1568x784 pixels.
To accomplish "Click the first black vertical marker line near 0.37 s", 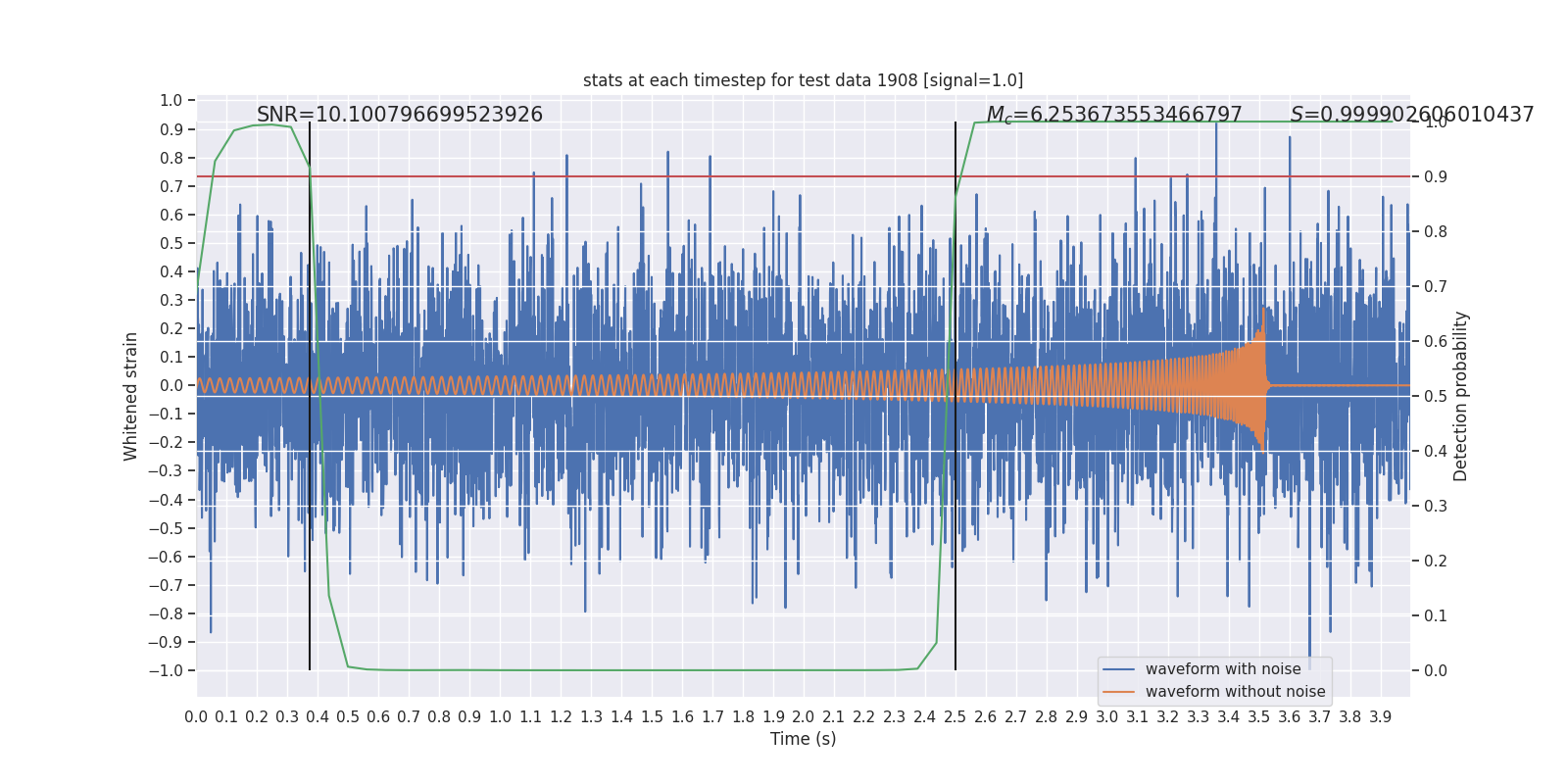I will coord(310,396).
